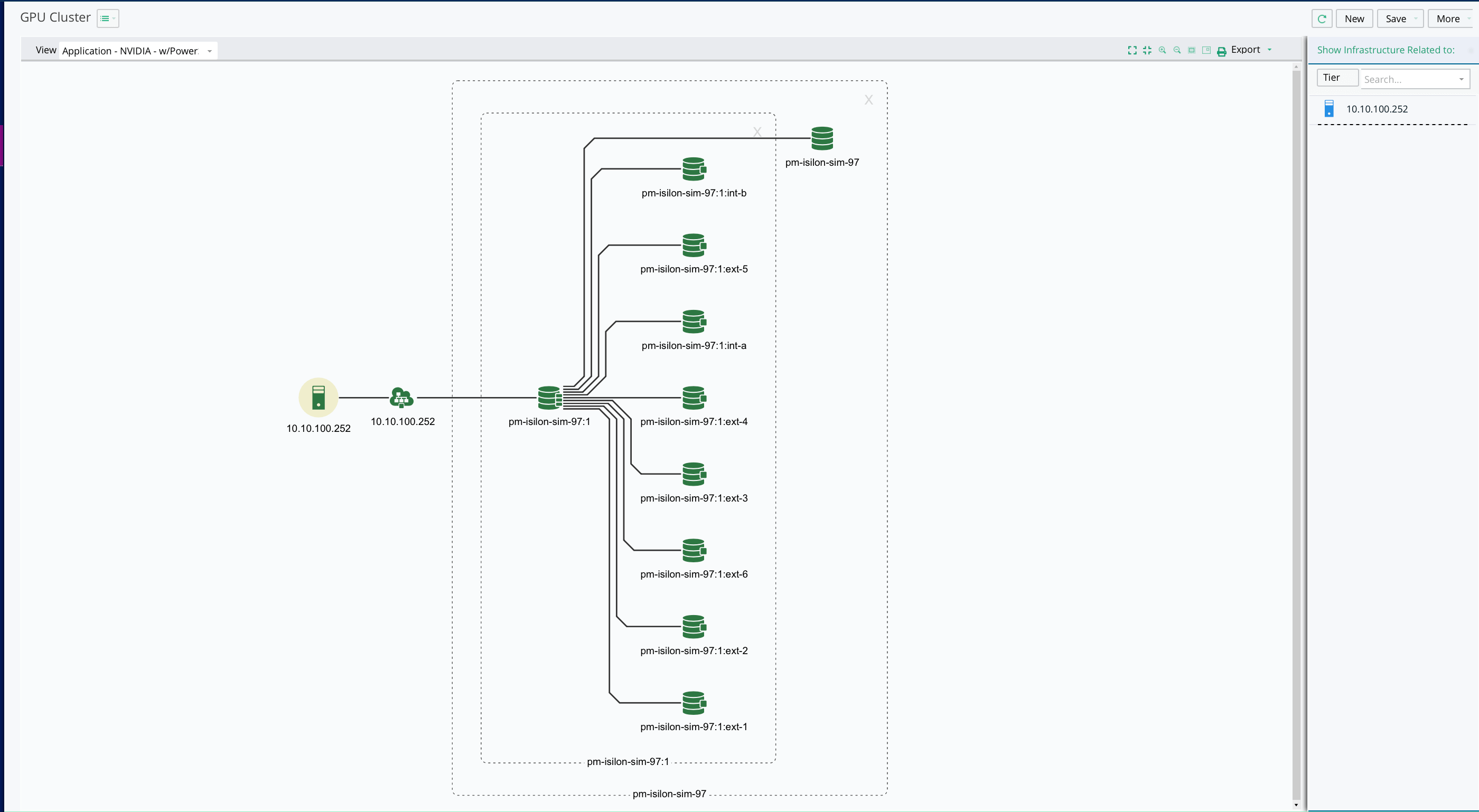The image size is (1479, 812).
Task: Zoom in on the topology map
Action: coord(1162,51)
